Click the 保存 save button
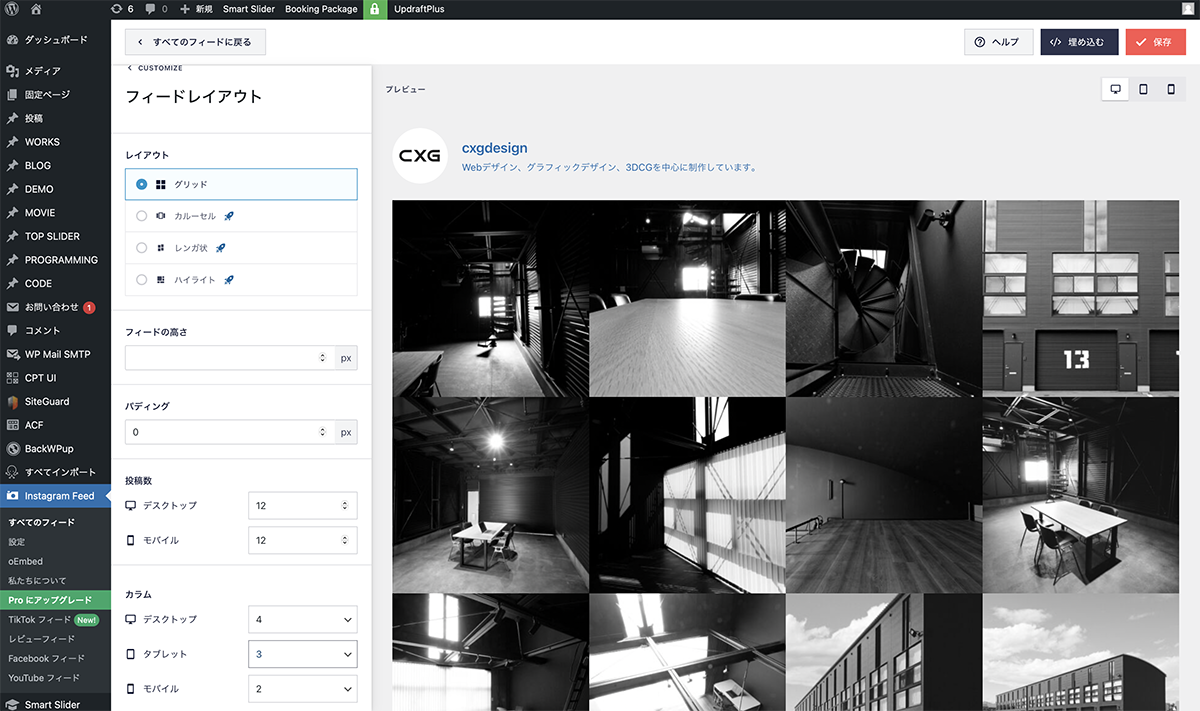Screen dimensions: 1200x711 1154,42
